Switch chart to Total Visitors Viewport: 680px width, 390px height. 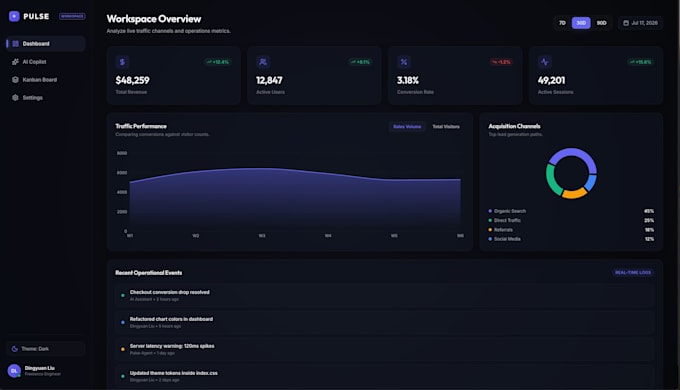pos(446,127)
